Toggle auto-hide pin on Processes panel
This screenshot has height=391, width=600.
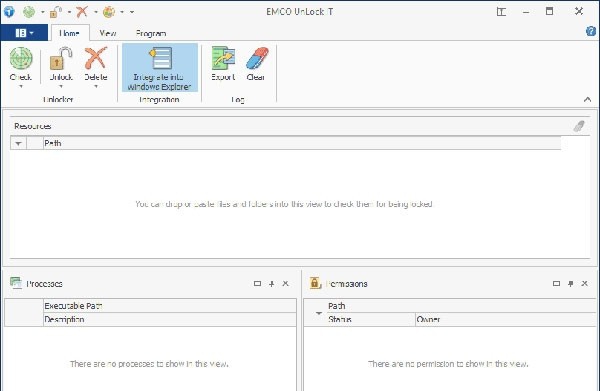coord(272,283)
